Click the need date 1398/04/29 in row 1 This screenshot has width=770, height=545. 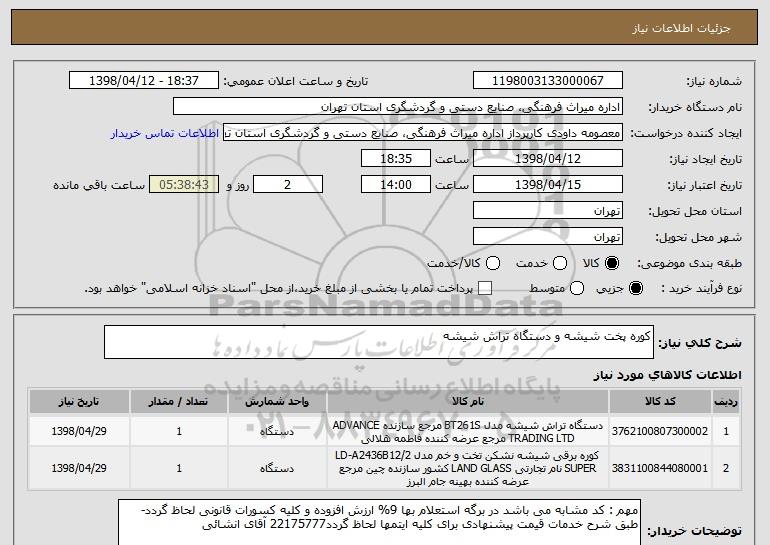tap(79, 432)
